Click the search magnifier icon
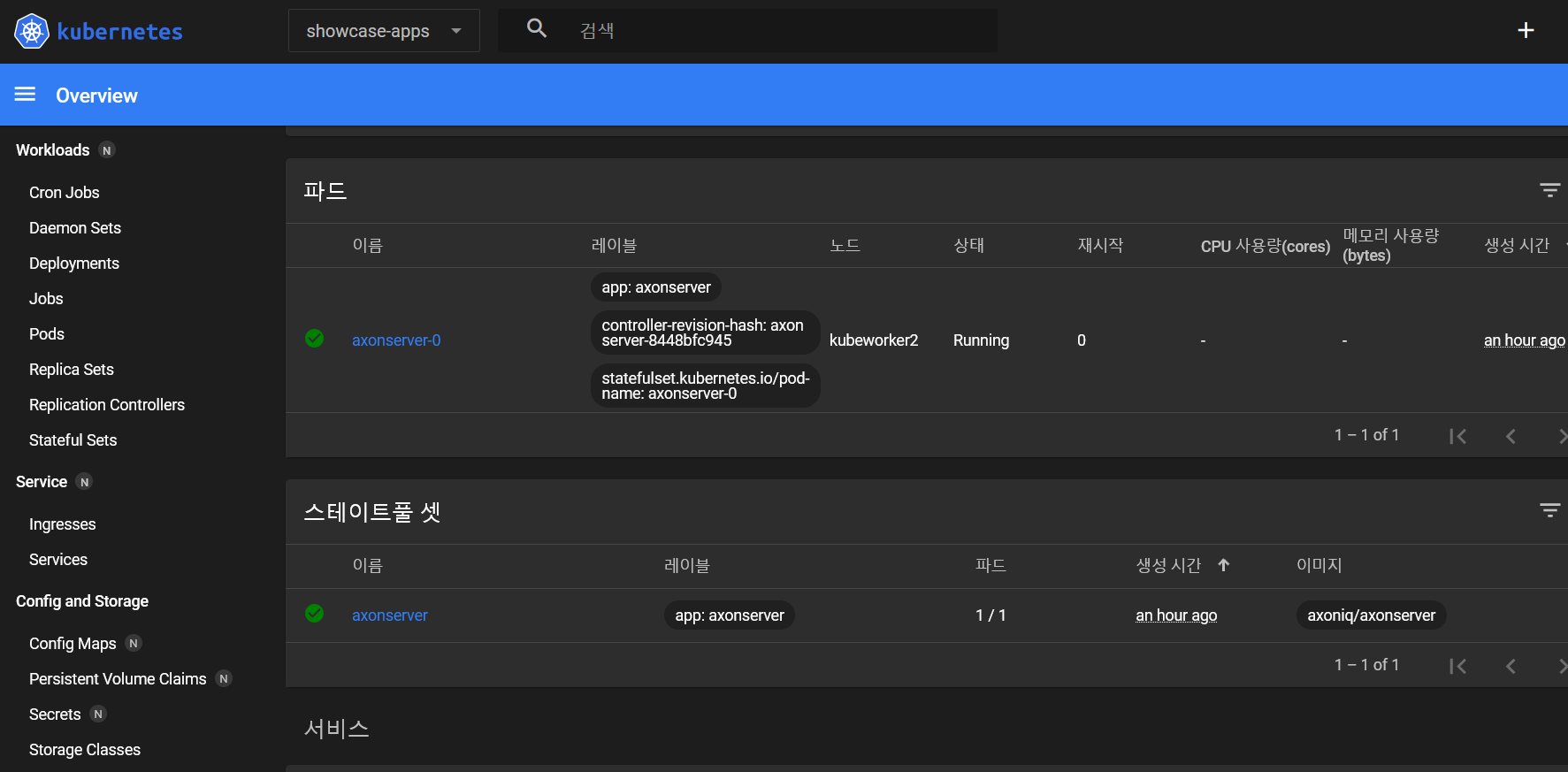Image resolution: width=1568 pixels, height=772 pixels. pos(537,28)
